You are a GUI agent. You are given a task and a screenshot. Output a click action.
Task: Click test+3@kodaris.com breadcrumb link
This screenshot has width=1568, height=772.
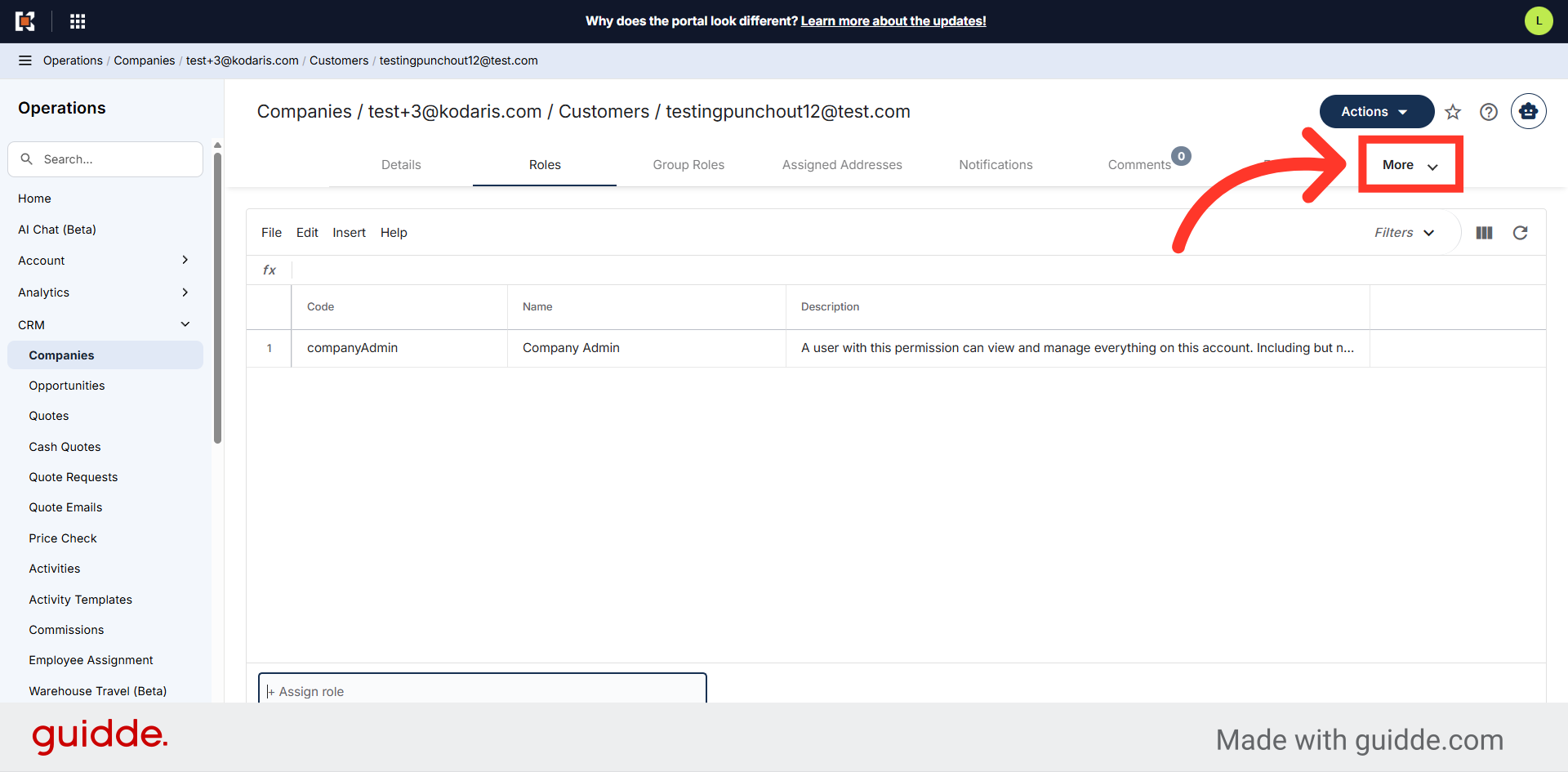pos(243,60)
